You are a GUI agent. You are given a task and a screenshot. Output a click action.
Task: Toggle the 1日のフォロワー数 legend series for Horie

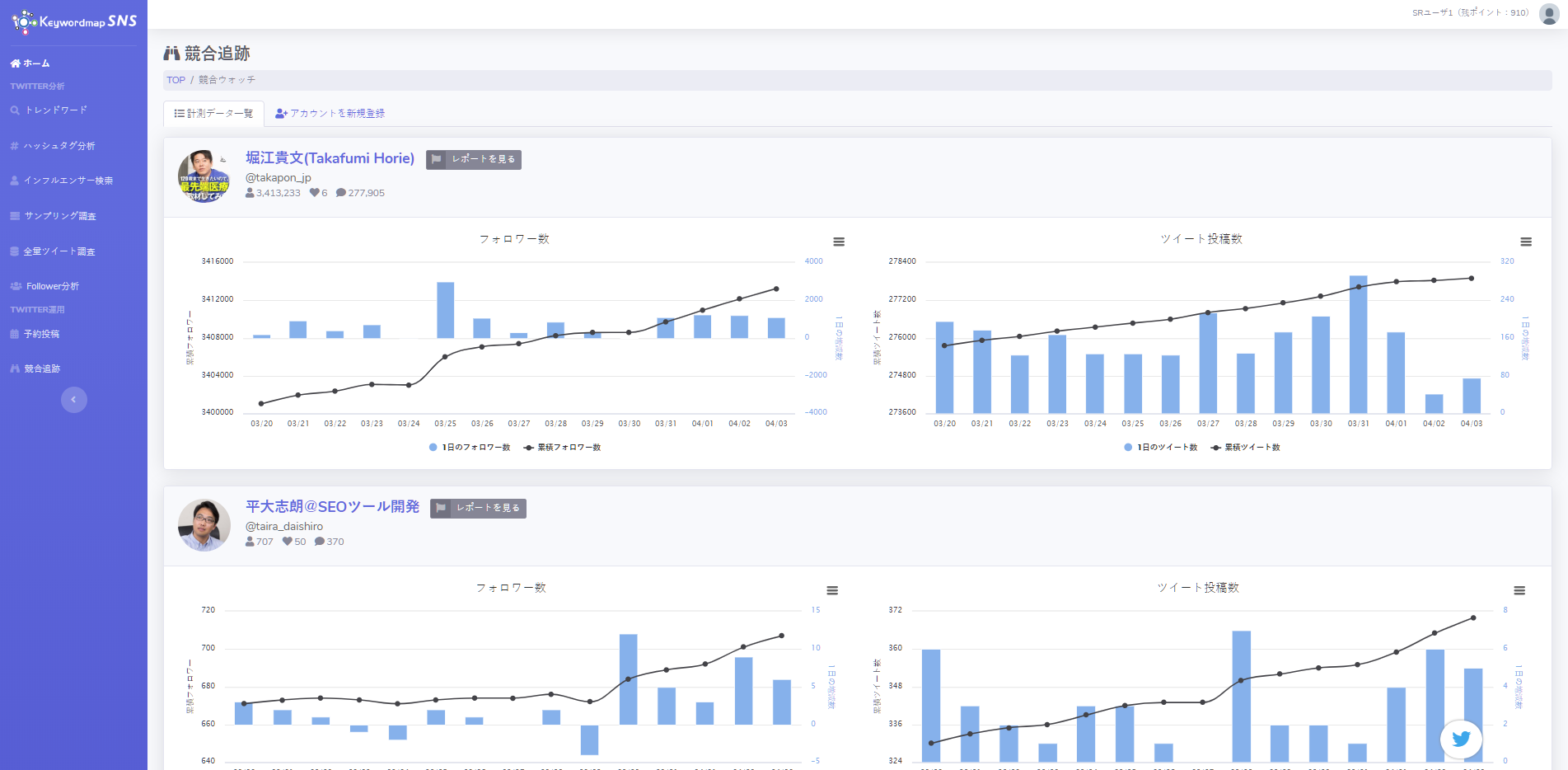[x=470, y=448]
